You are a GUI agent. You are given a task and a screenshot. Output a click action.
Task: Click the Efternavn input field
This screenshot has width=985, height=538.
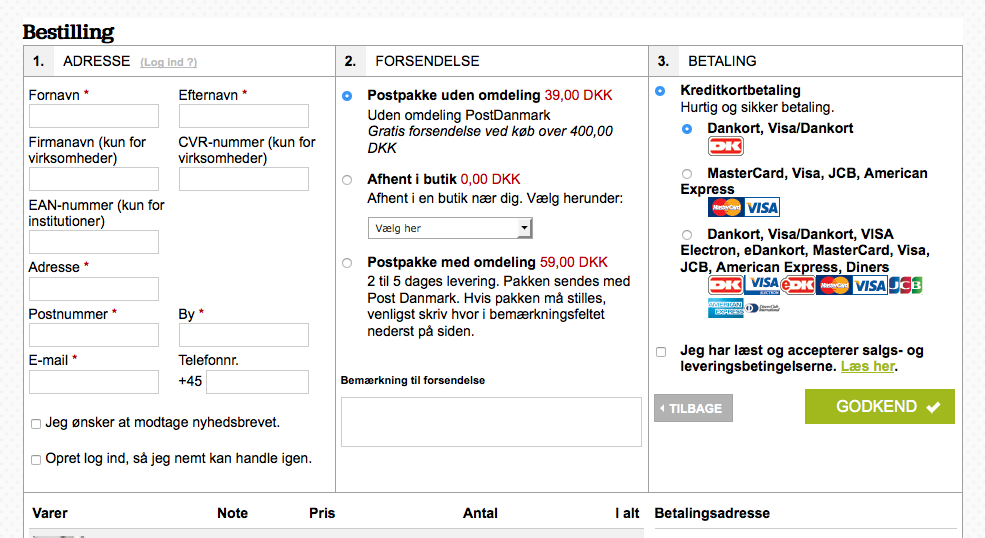[244, 116]
